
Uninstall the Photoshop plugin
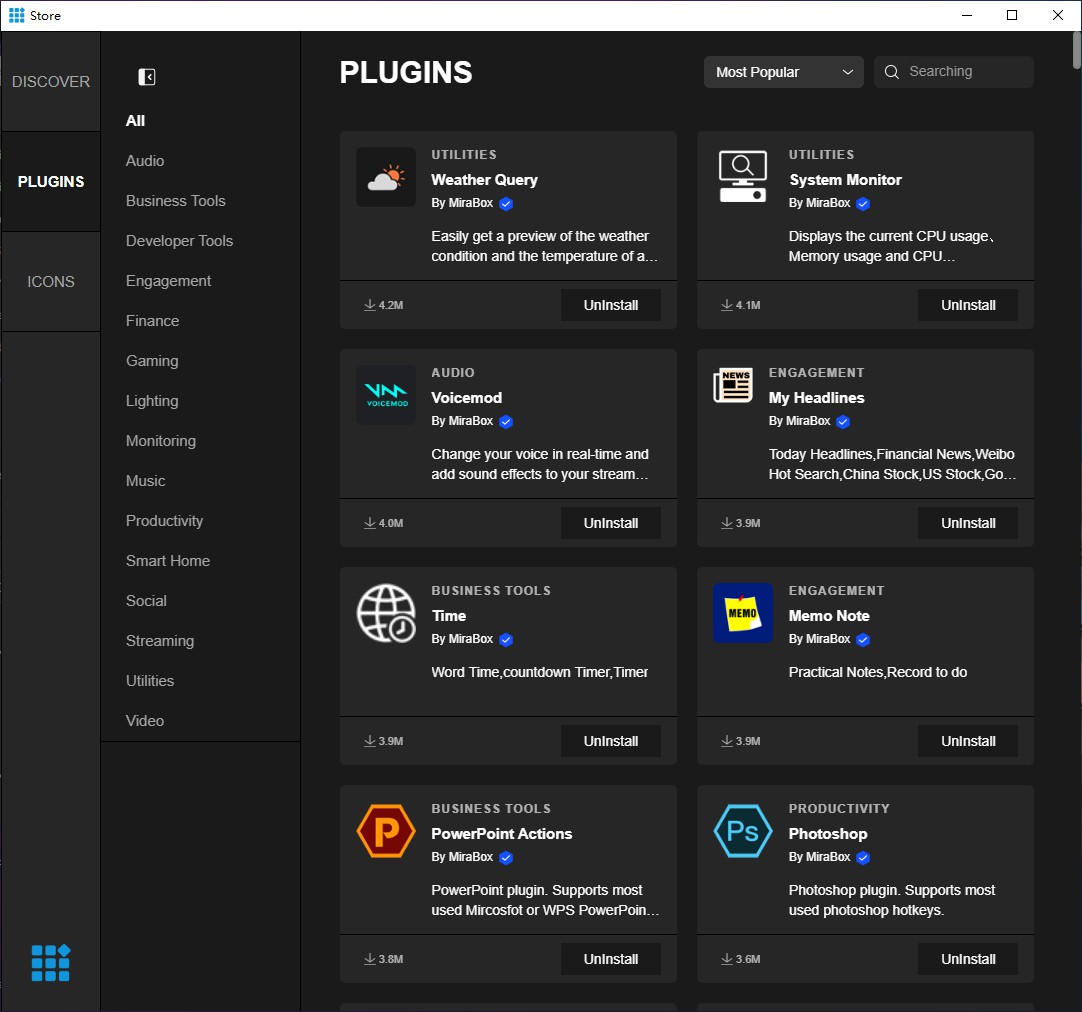pos(967,959)
